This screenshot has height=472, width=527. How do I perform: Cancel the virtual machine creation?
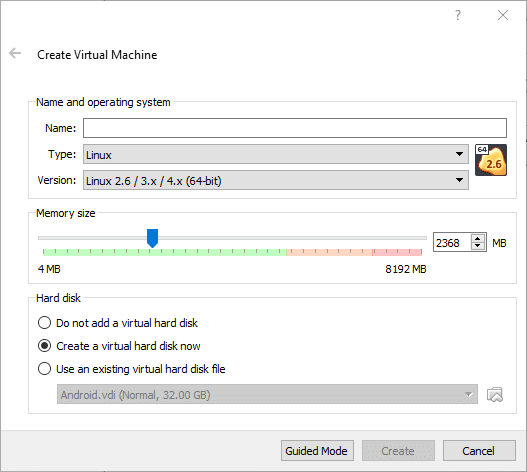[479, 450]
